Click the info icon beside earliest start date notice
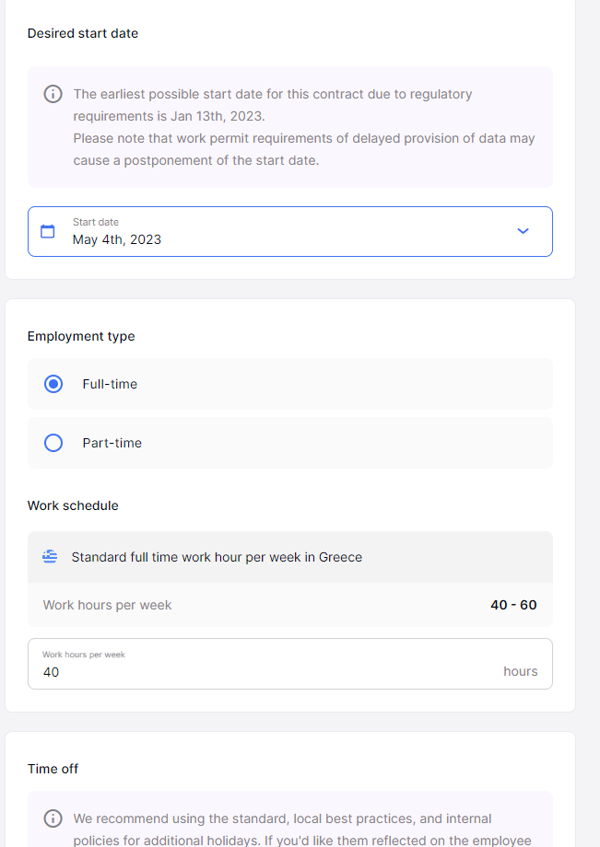600x847 pixels. pyautogui.click(x=53, y=94)
